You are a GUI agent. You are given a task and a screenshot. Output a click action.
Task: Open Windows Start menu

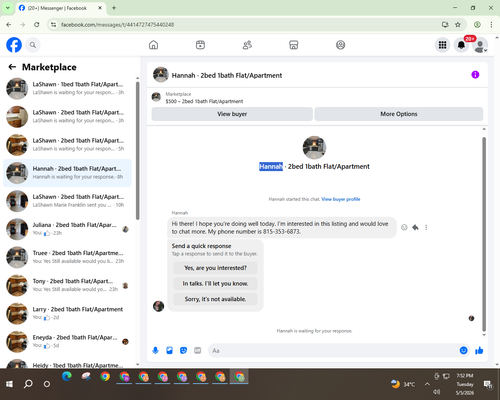[x=9, y=384]
